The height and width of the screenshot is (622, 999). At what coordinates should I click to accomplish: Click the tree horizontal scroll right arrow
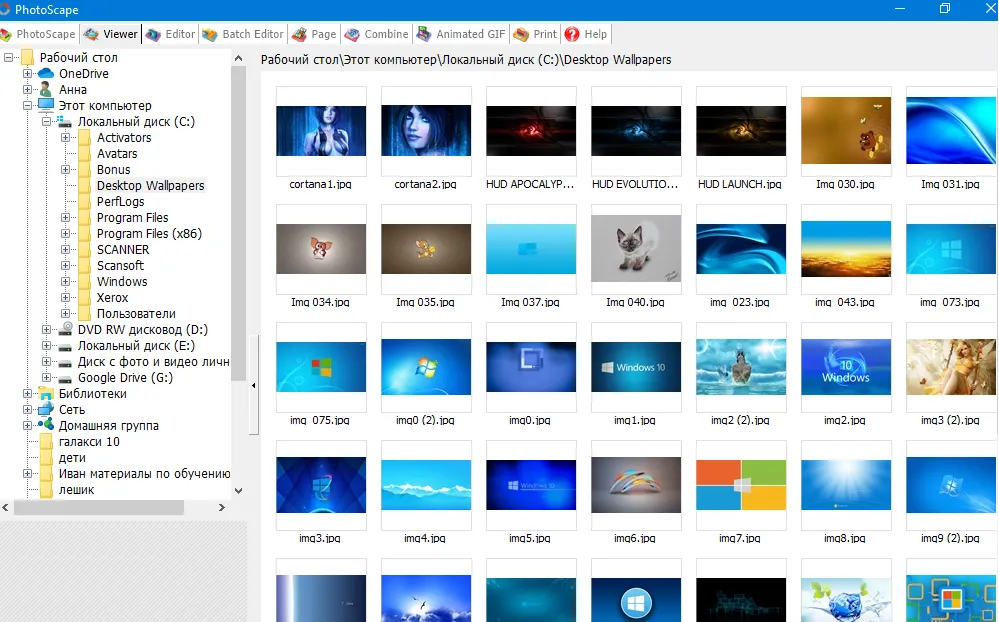tap(222, 507)
